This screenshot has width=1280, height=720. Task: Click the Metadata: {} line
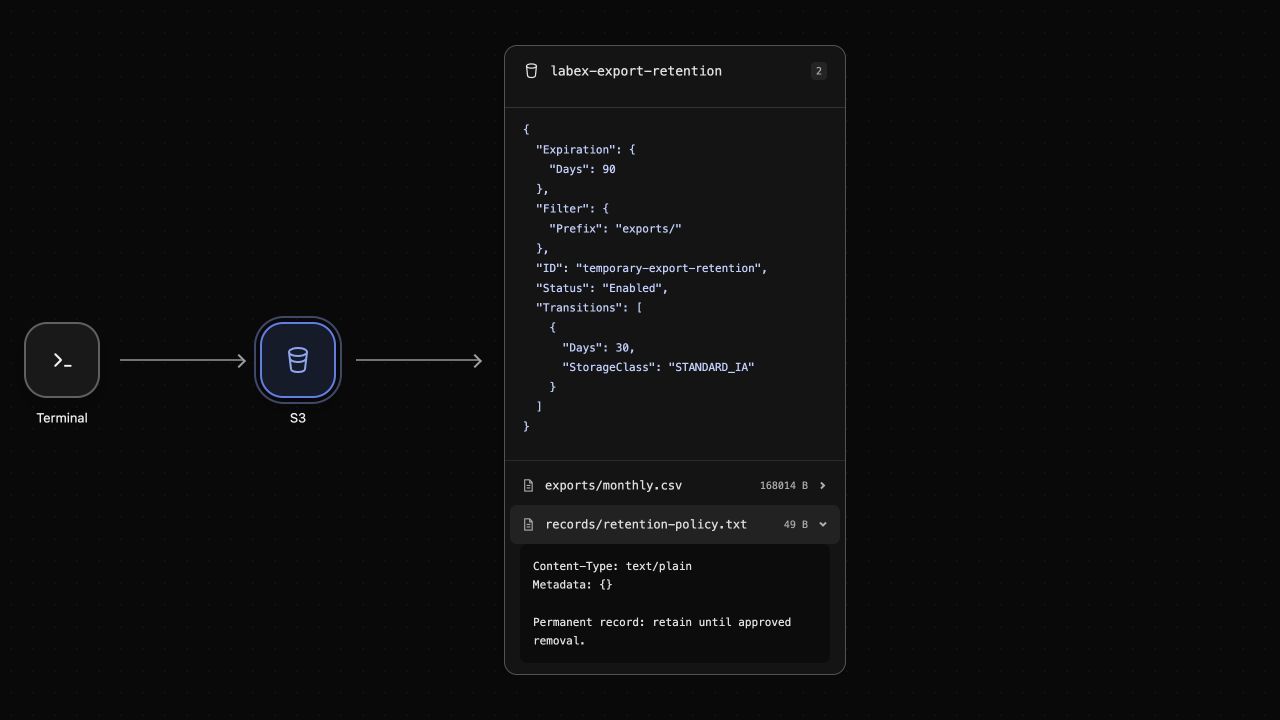[573, 585]
